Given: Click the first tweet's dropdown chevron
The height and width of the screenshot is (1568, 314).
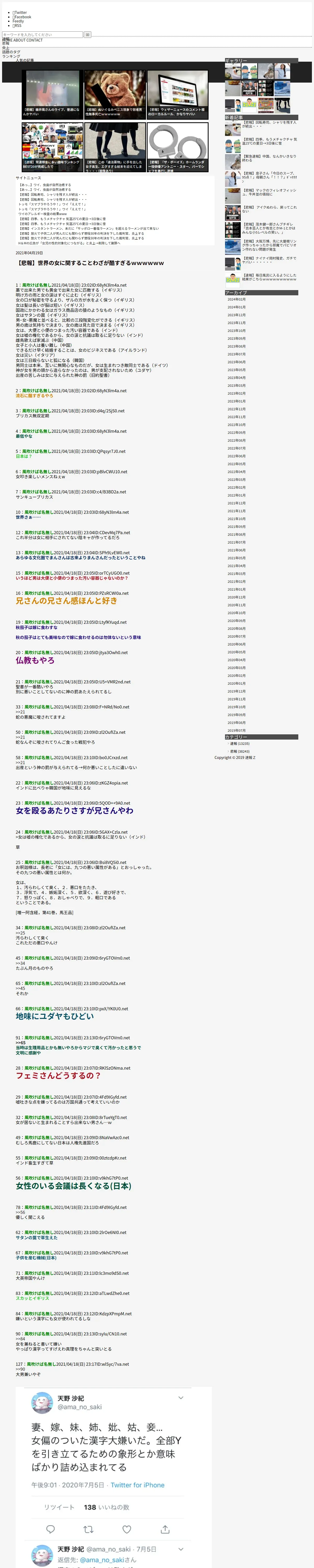Looking at the screenshot, I should (x=181, y=1398).
